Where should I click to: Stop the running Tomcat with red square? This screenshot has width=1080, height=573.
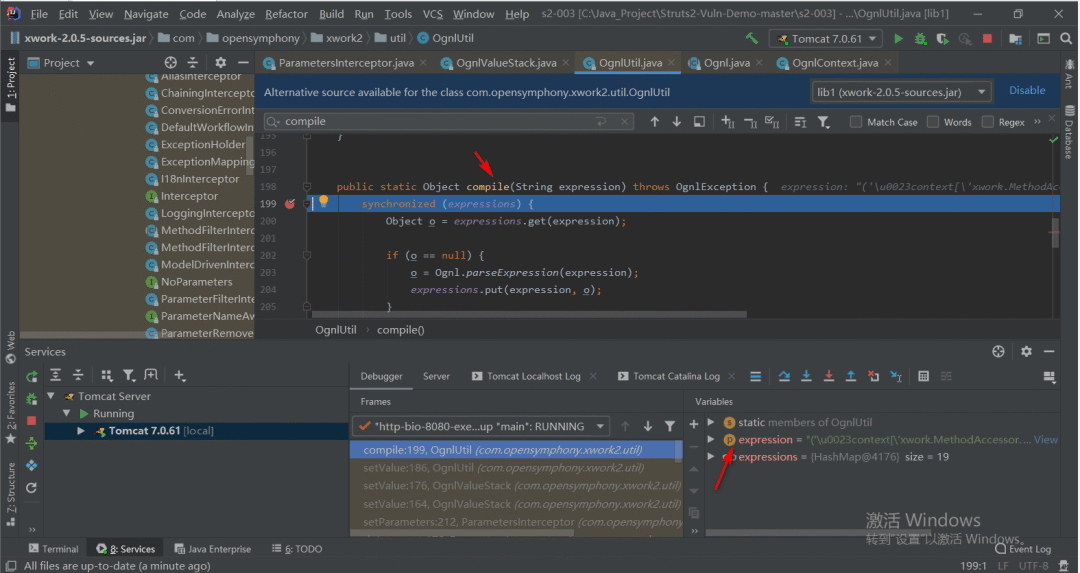point(987,39)
